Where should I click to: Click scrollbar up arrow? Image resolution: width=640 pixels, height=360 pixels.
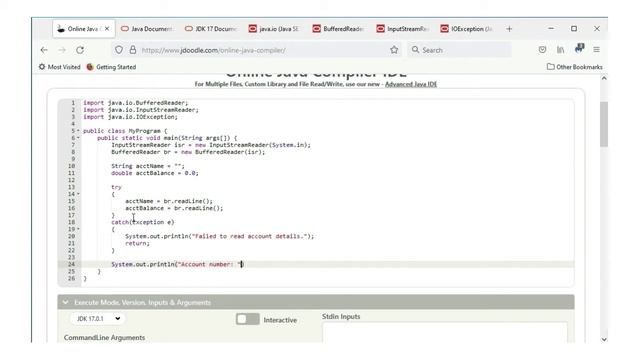(604, 78)
